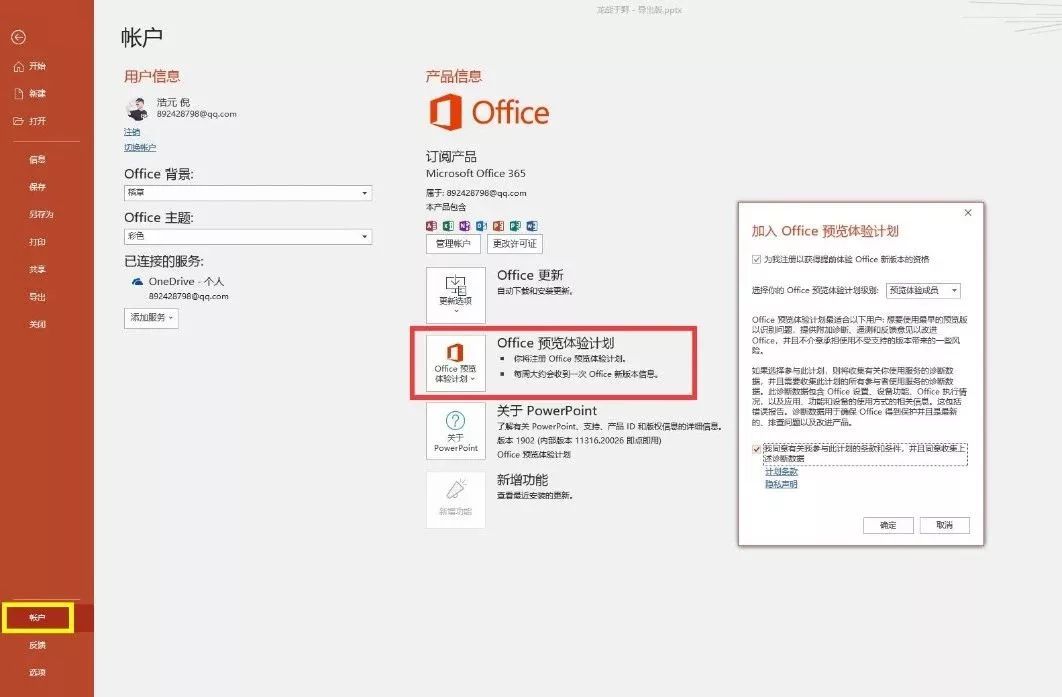The image size is (1062, 697).
Task: Click the user profile photo
Action: [137, 108]
